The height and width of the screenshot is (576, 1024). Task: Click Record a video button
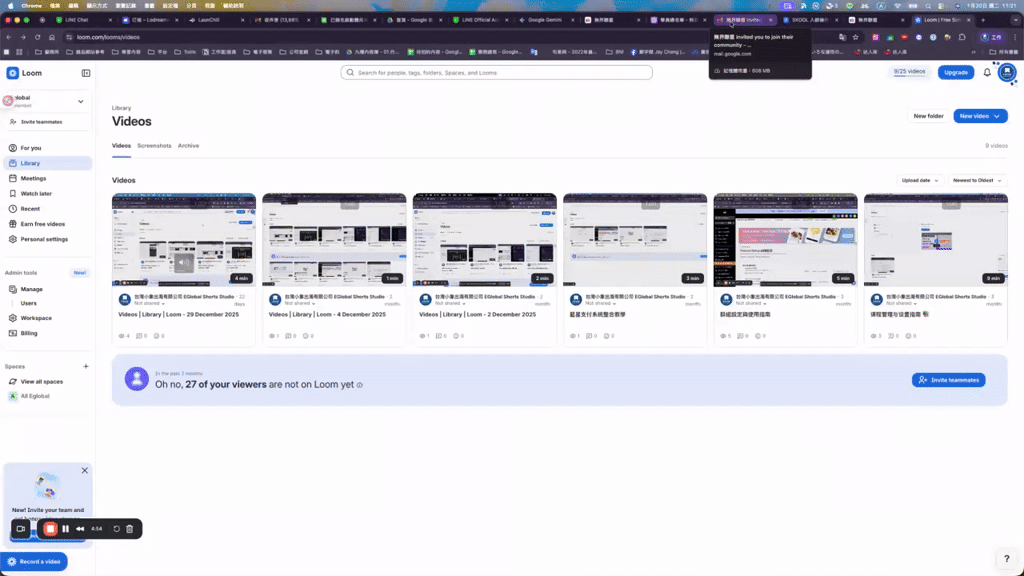click(34, 562)
